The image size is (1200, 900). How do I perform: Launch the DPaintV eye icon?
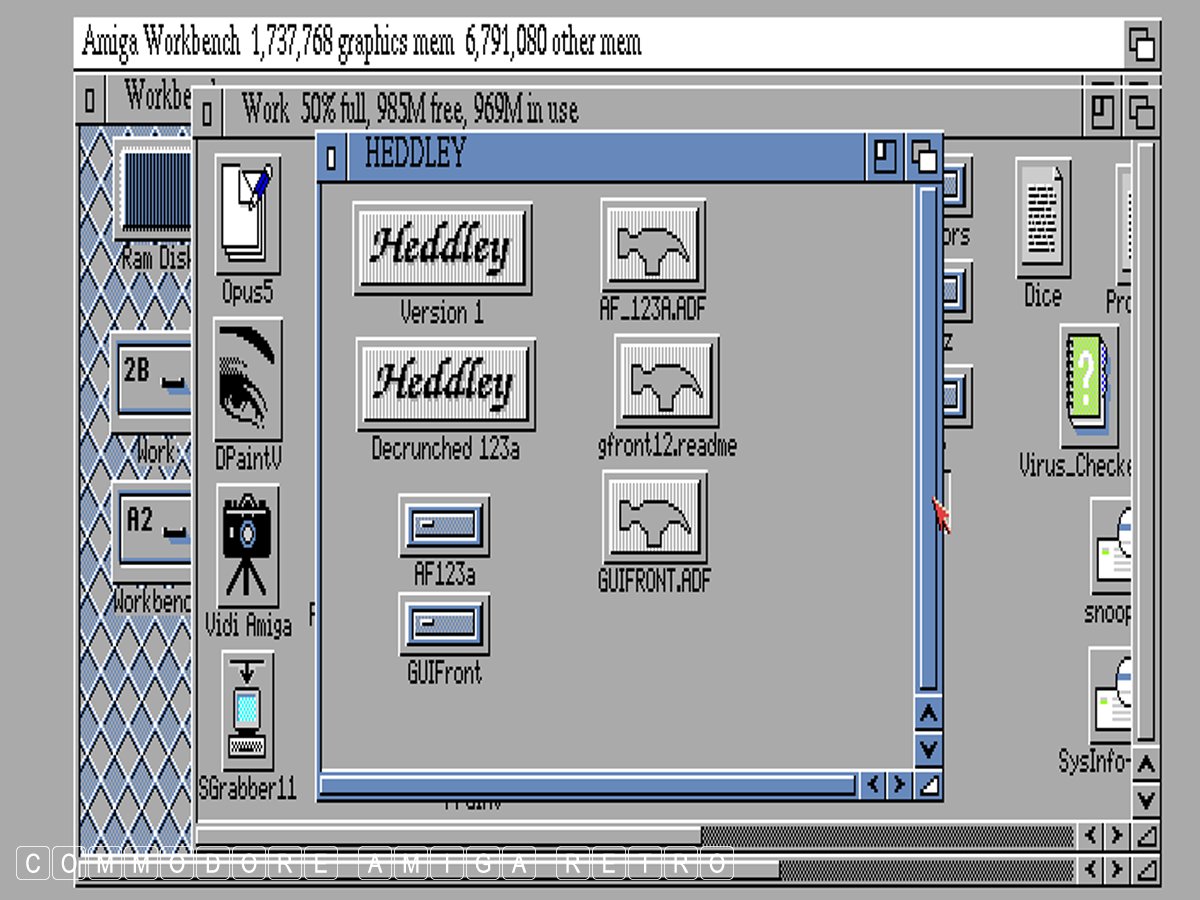pyautogui.click(x=247, y=380)
